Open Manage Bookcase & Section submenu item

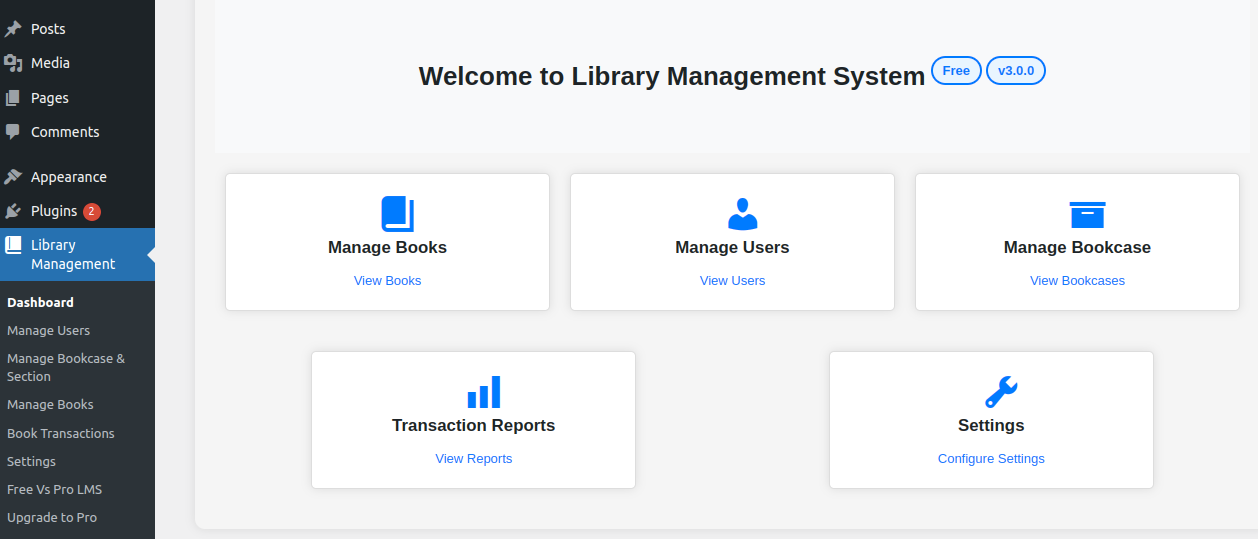click(x=66, y=367)
